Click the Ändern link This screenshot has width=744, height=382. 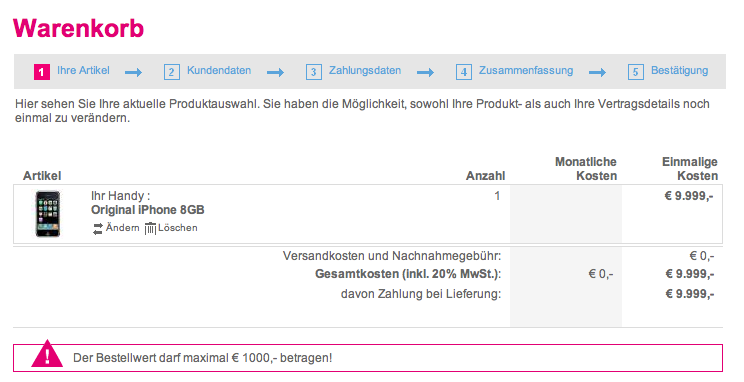click(122, 228)
